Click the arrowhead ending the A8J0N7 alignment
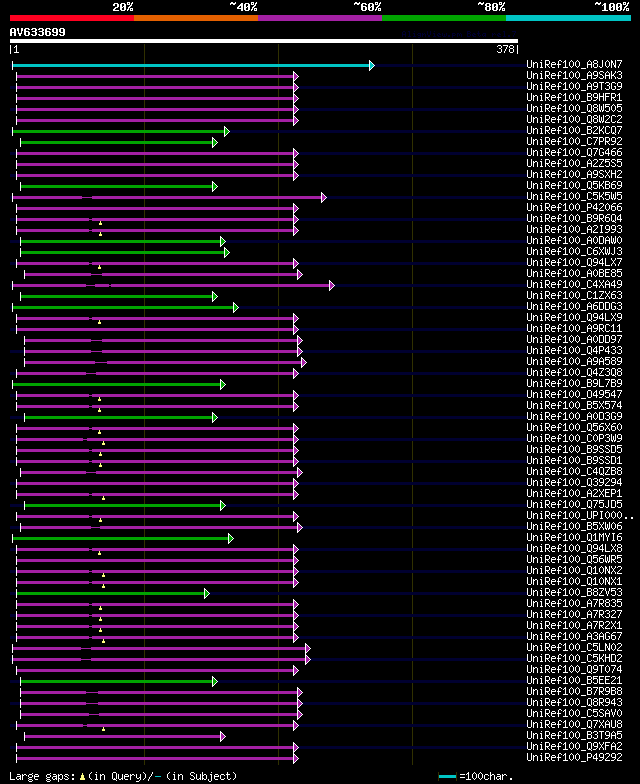 tap(372, 66)
